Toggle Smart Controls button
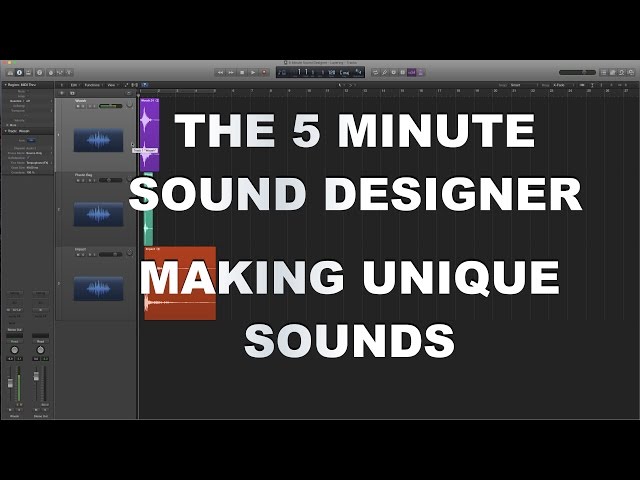This screenshot has height=480, width=640. [51, 73]
